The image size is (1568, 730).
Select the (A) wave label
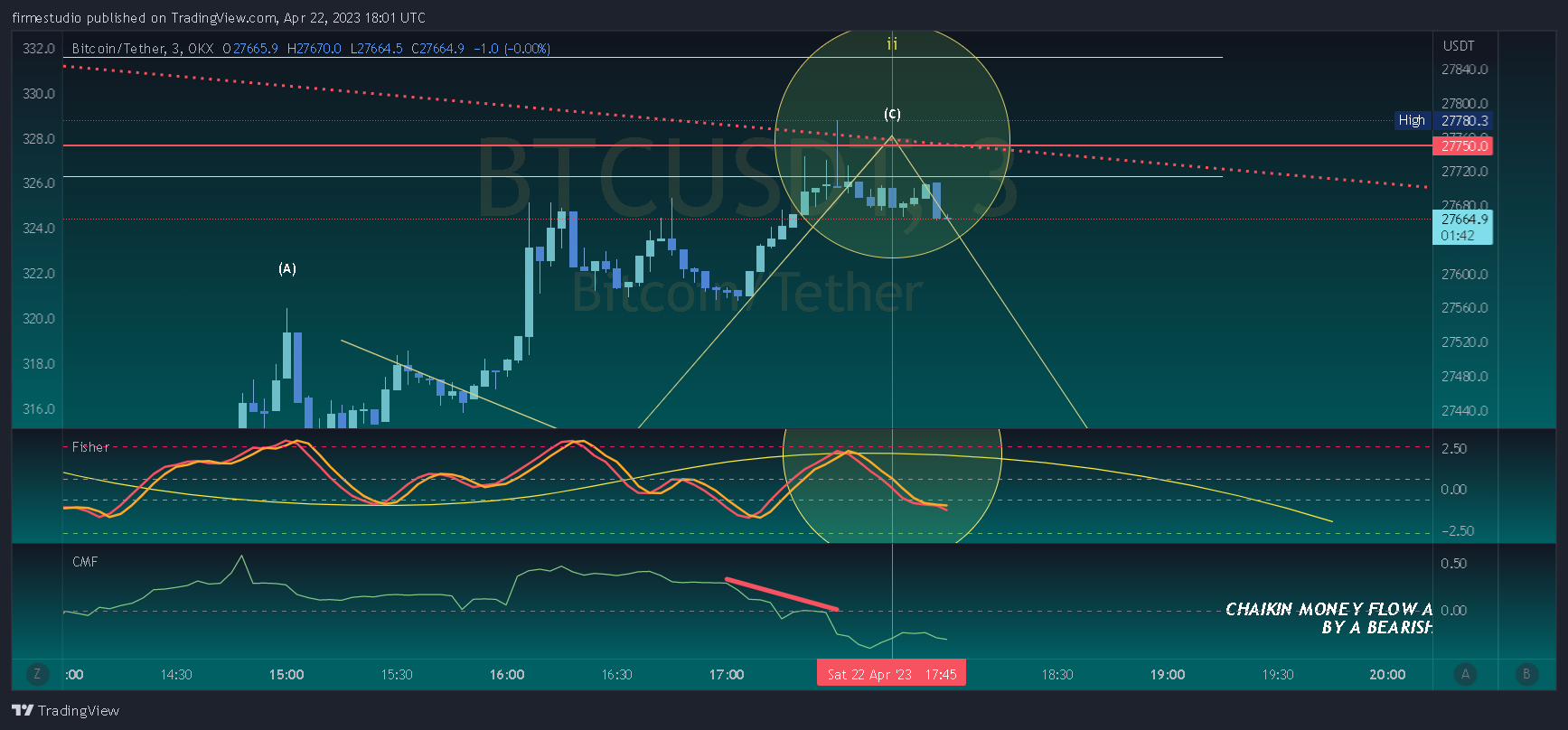[286, 268]
